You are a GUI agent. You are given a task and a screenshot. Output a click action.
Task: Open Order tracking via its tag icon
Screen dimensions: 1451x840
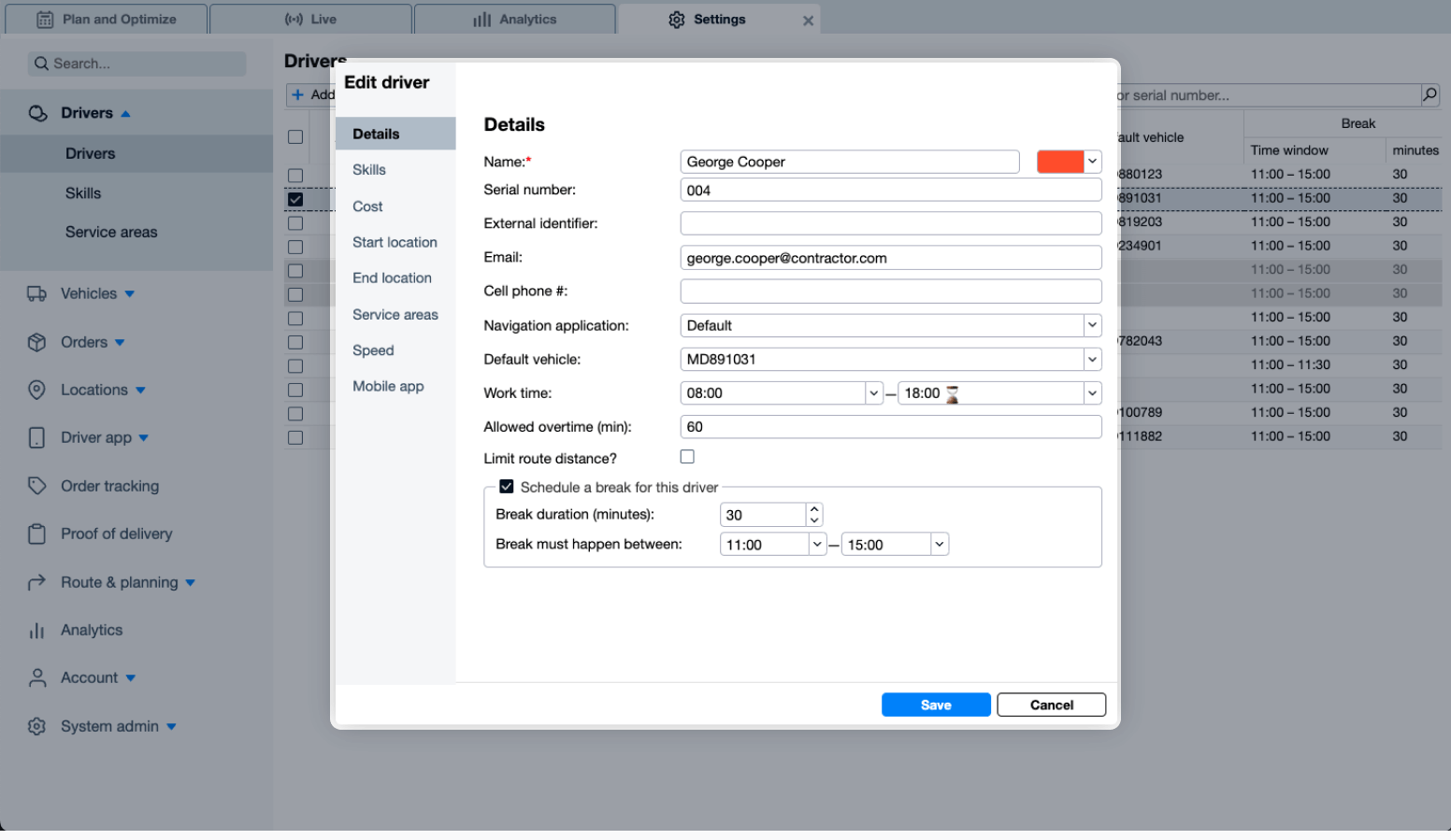pyautogui.click(x=37, y=486)
